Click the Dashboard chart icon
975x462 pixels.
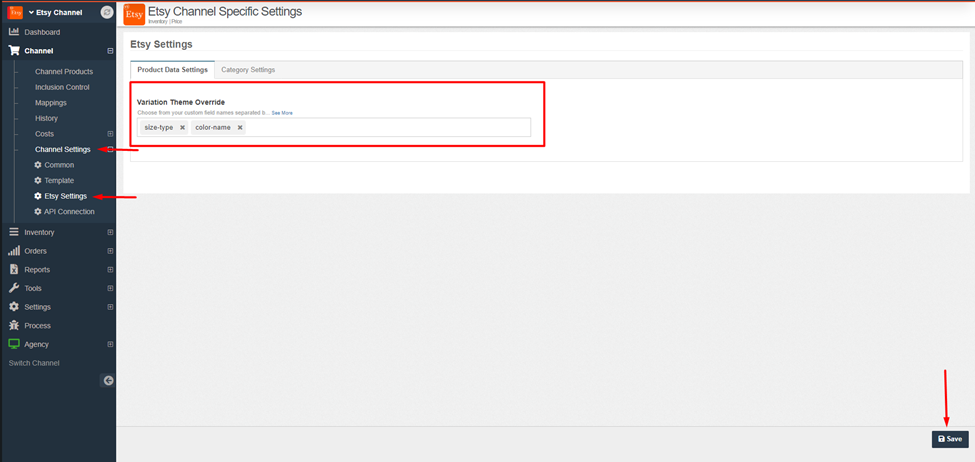[14, 32]
